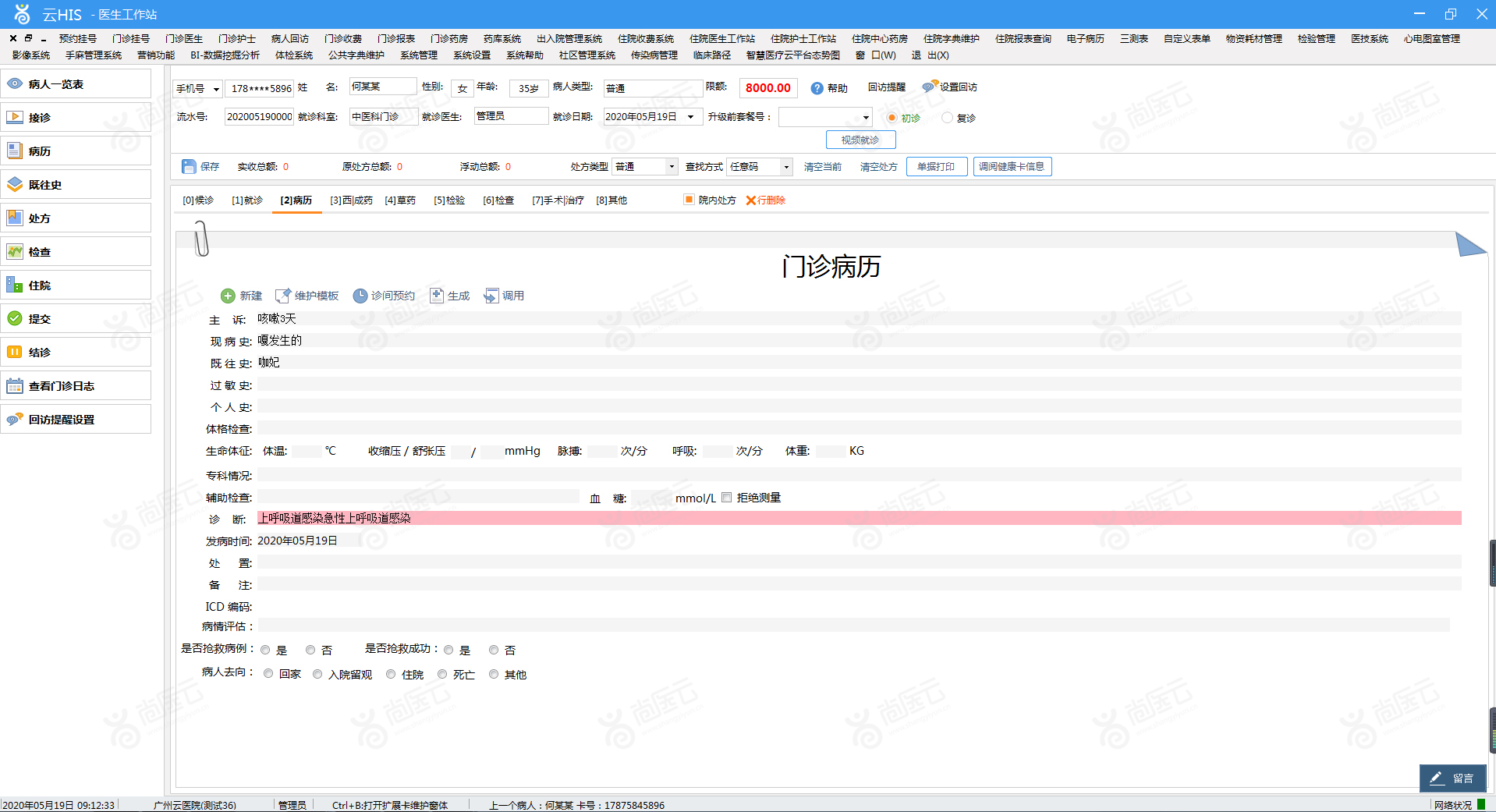
Task: Click the 接诊 play icon in sidebar
Action: (15, 117)
